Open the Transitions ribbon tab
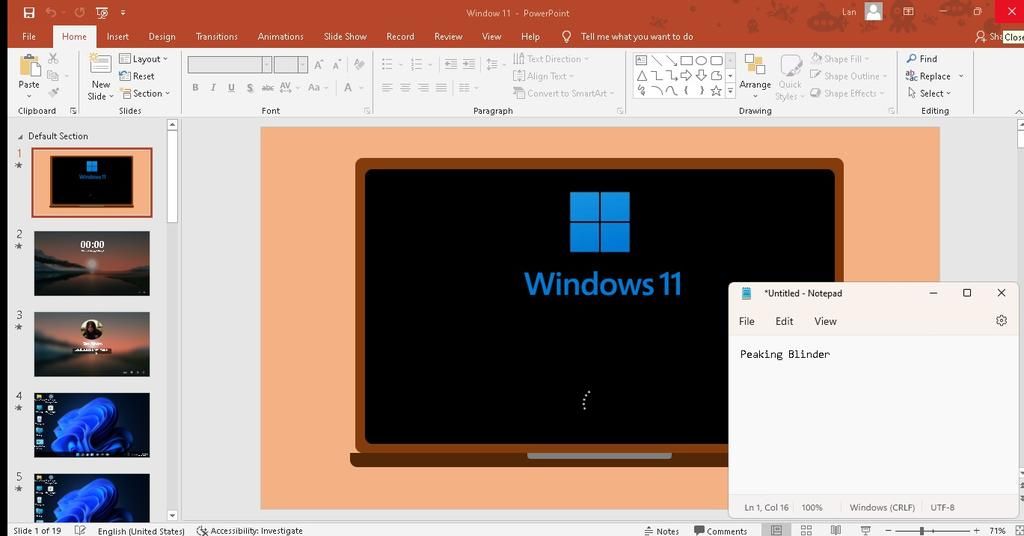1024x536 pixels. click(x=216, y=37)
